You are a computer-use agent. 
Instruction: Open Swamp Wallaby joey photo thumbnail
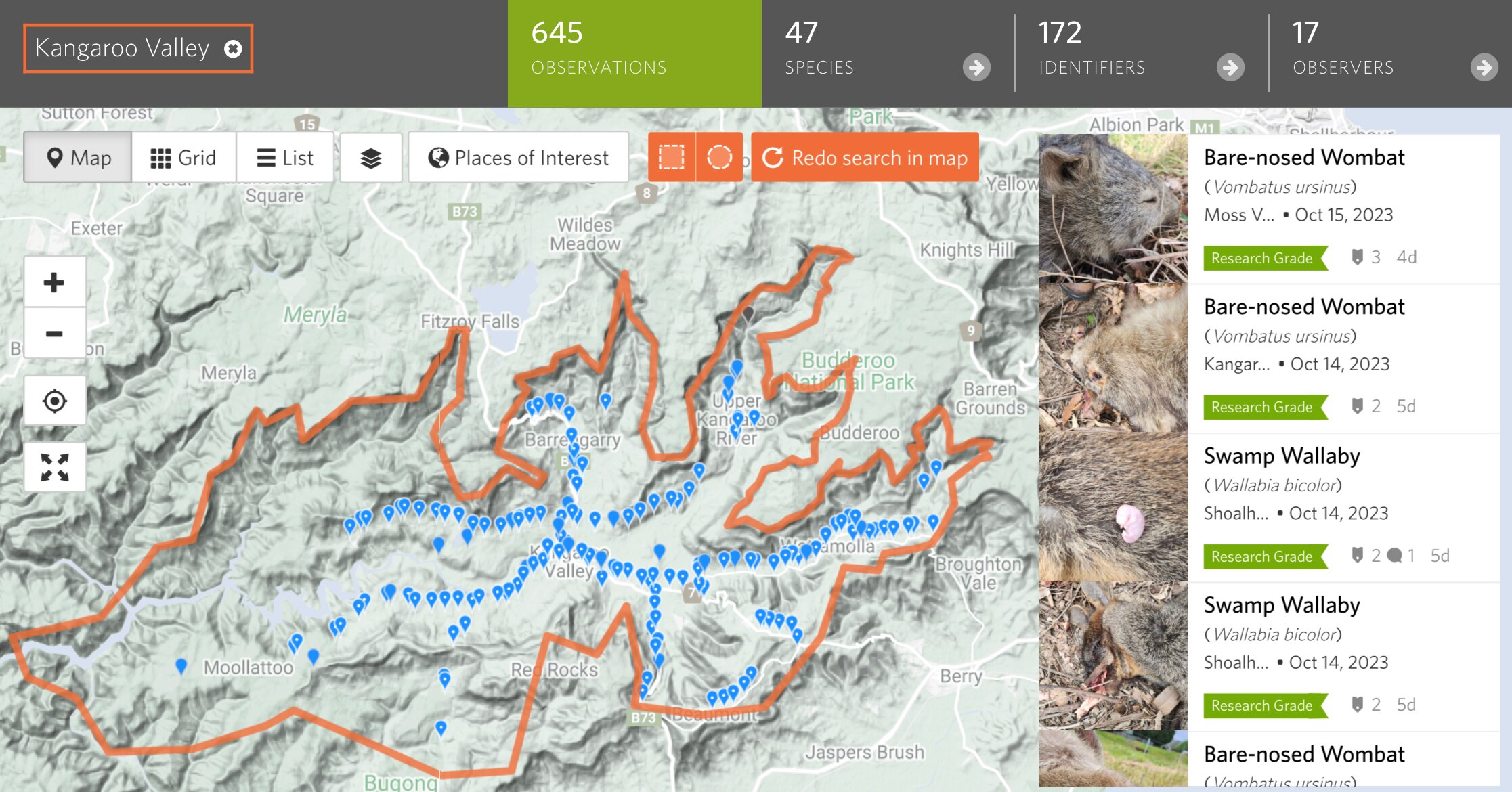[x=1113, y=508]
